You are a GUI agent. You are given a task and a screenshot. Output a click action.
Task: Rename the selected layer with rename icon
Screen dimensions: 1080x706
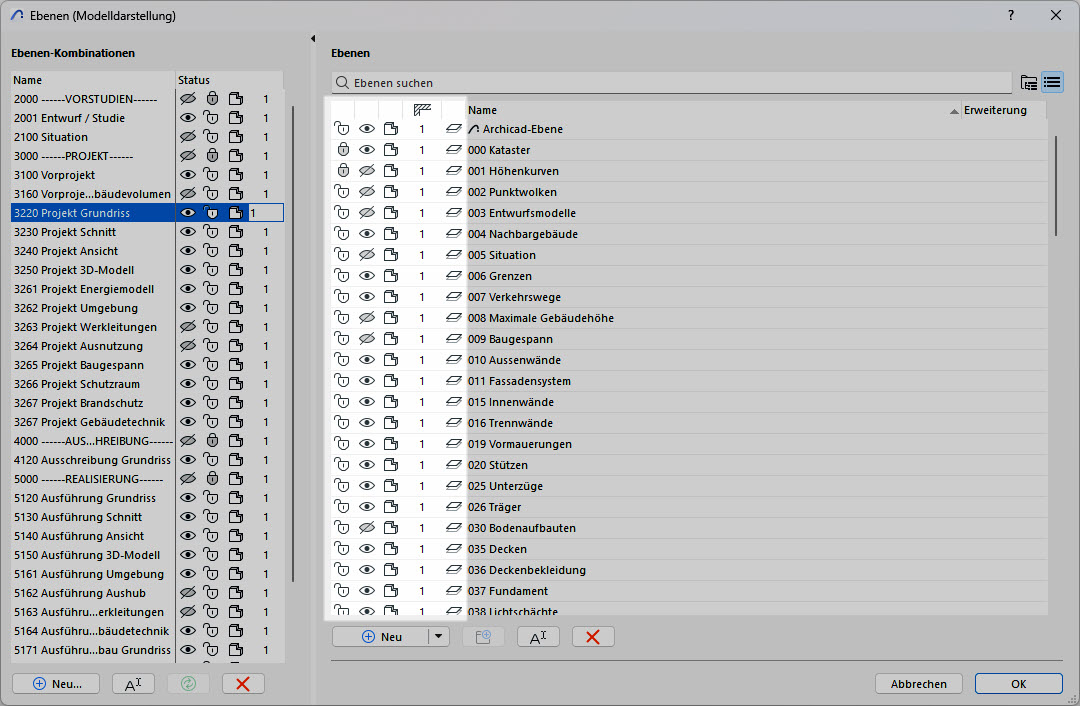538,637
